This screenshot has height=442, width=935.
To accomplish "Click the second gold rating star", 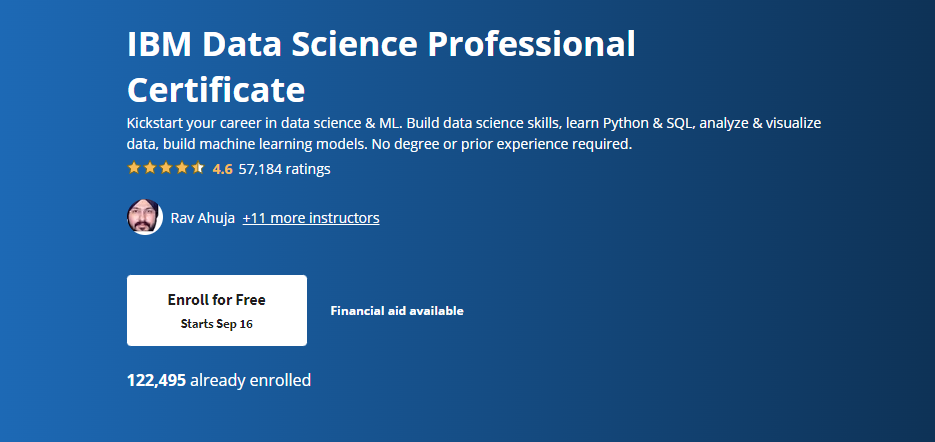I will pos(150,168).
